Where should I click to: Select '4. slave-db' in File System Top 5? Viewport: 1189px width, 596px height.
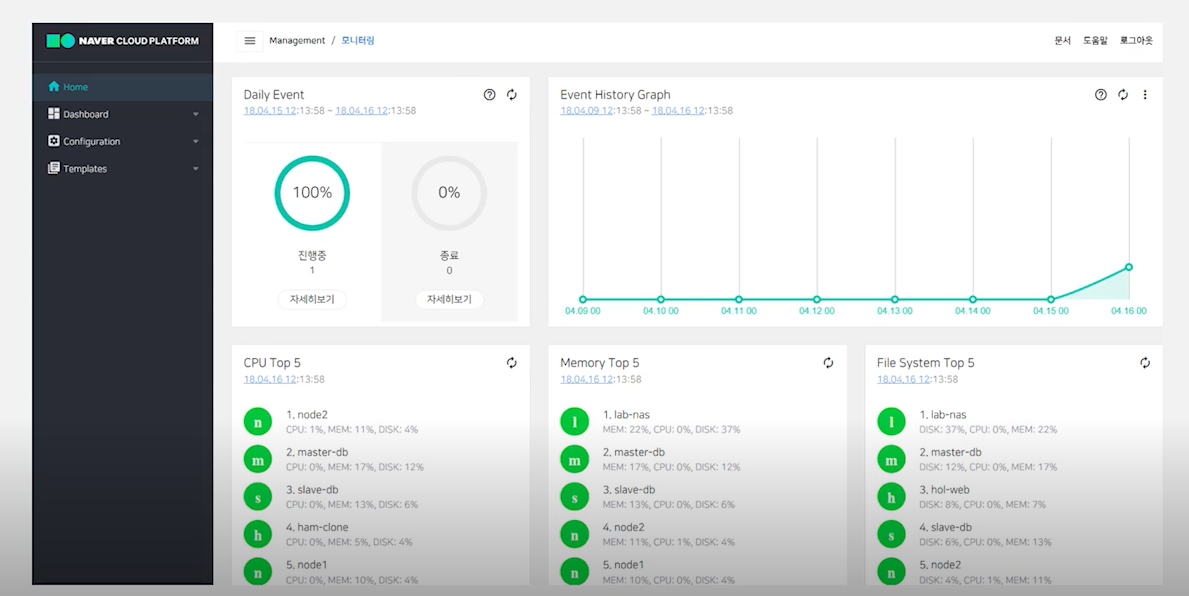tap(946, 527)
